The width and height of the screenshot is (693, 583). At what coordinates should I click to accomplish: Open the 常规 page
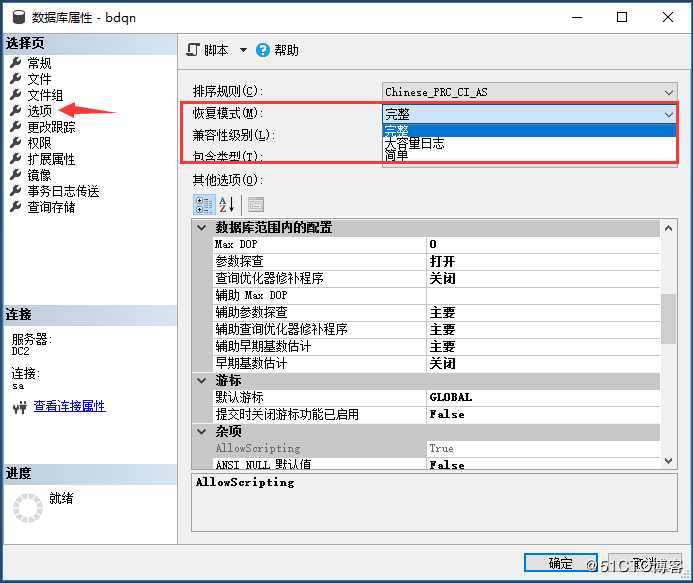pyautogui.click(x=39, y=62)
